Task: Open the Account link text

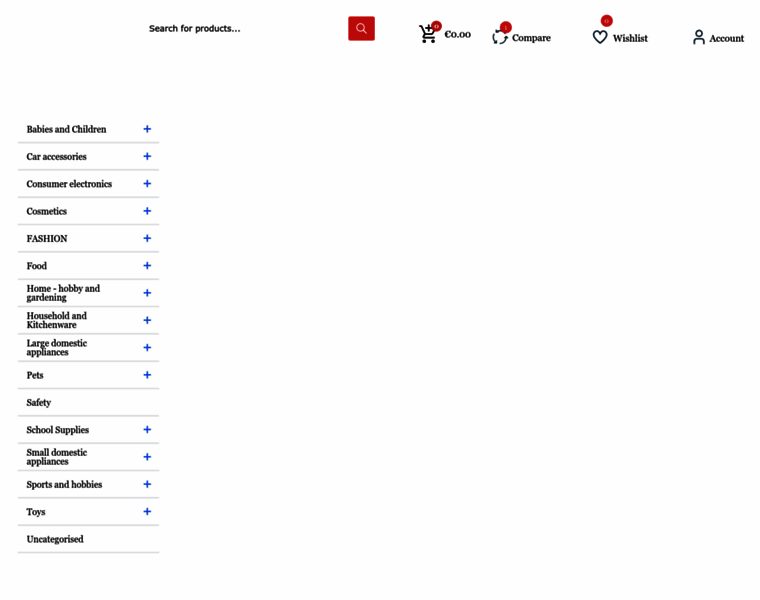Action: coord(727,38)
